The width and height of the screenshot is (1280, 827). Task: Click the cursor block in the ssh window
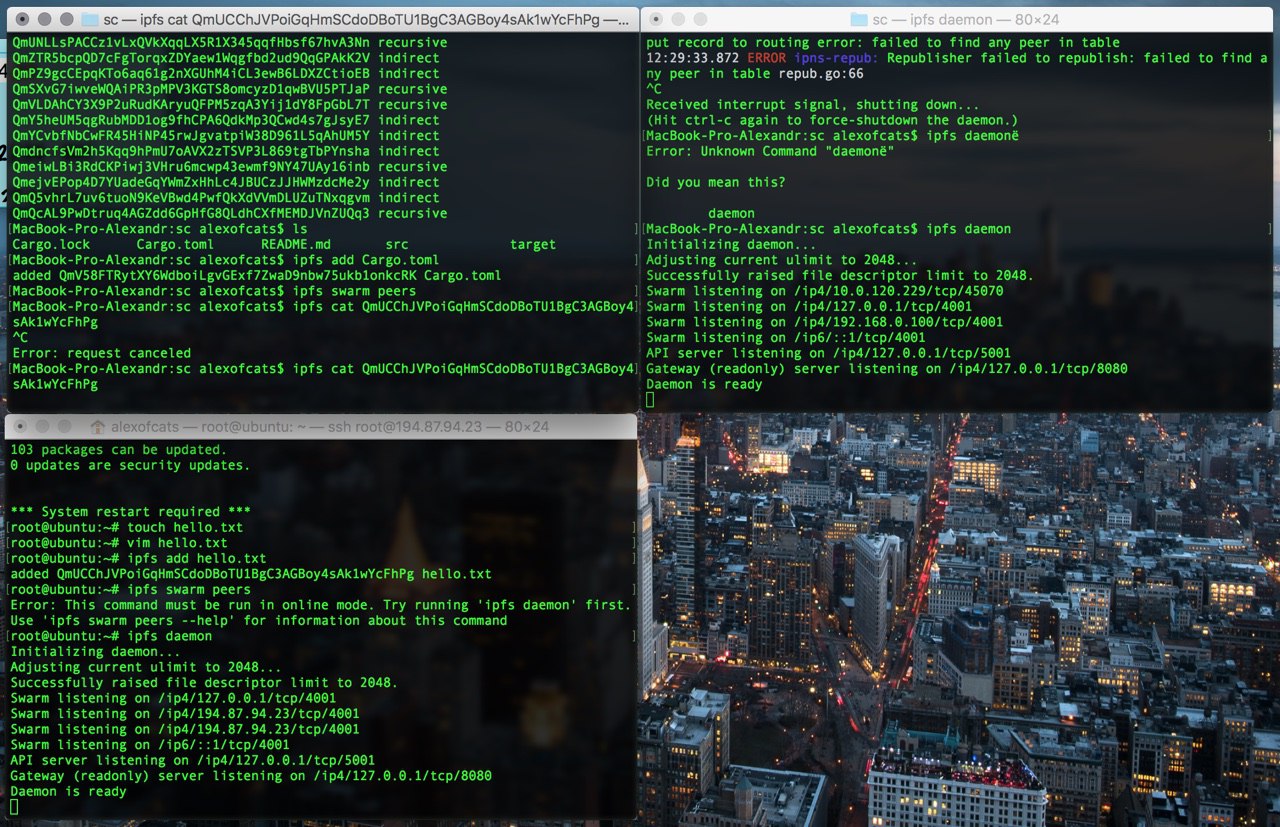point(14,806)
